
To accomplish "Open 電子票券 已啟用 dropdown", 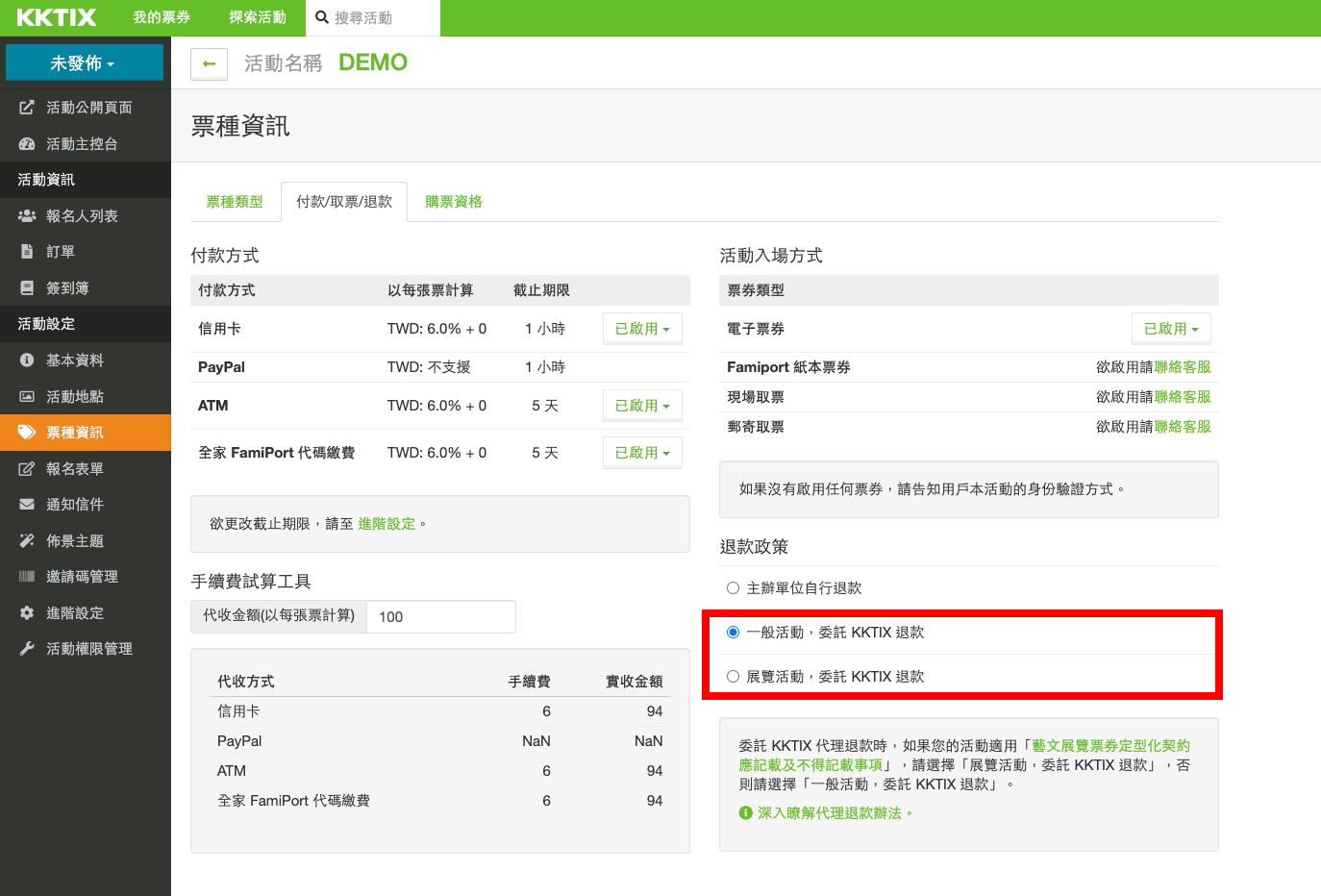I will click(1171, 329).
